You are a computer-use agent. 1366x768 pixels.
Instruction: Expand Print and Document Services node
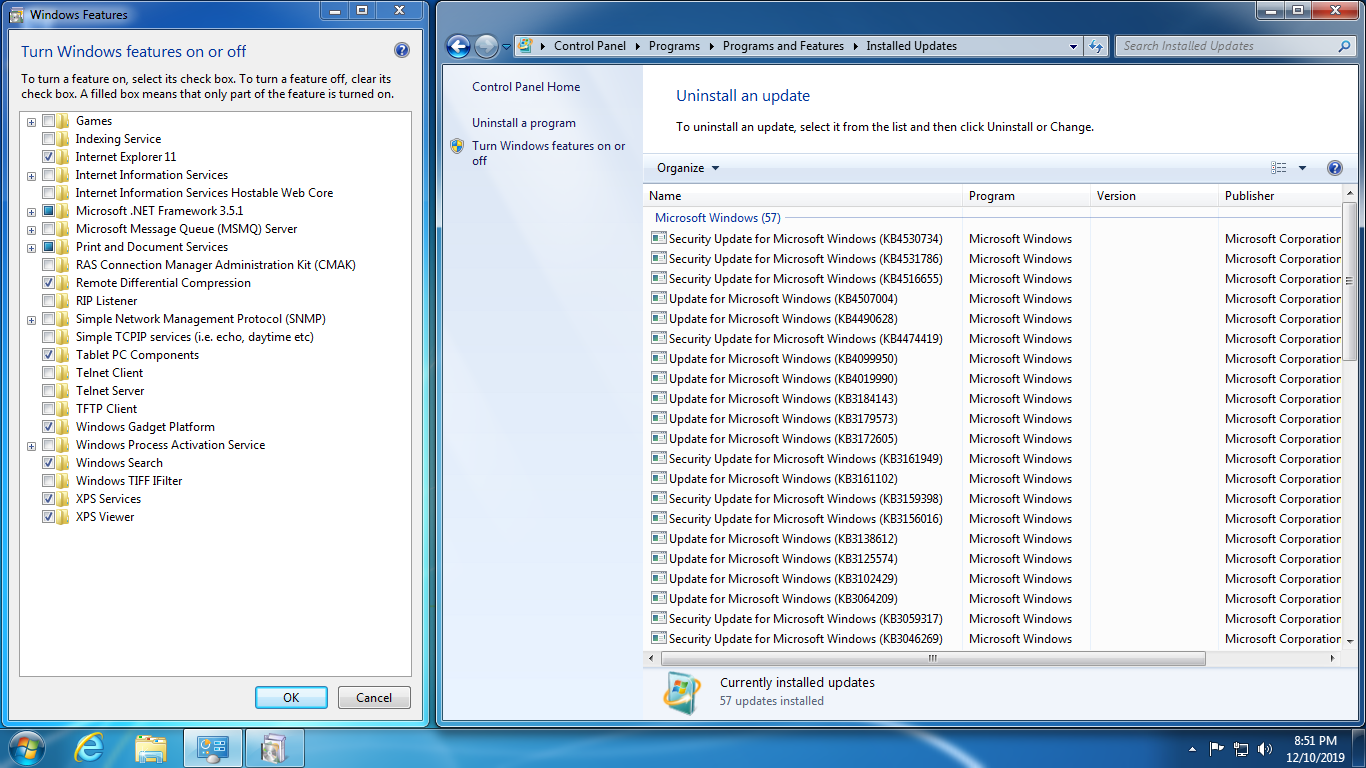tap(32, 247)
